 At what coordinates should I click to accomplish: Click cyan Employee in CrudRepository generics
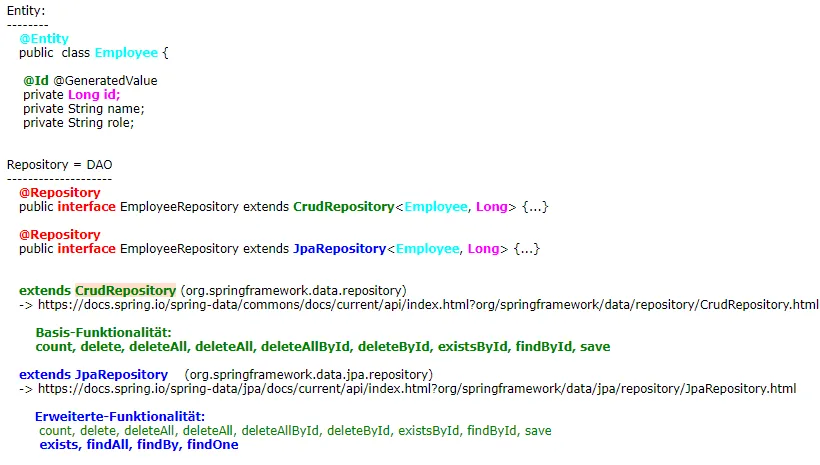[436, 207]
